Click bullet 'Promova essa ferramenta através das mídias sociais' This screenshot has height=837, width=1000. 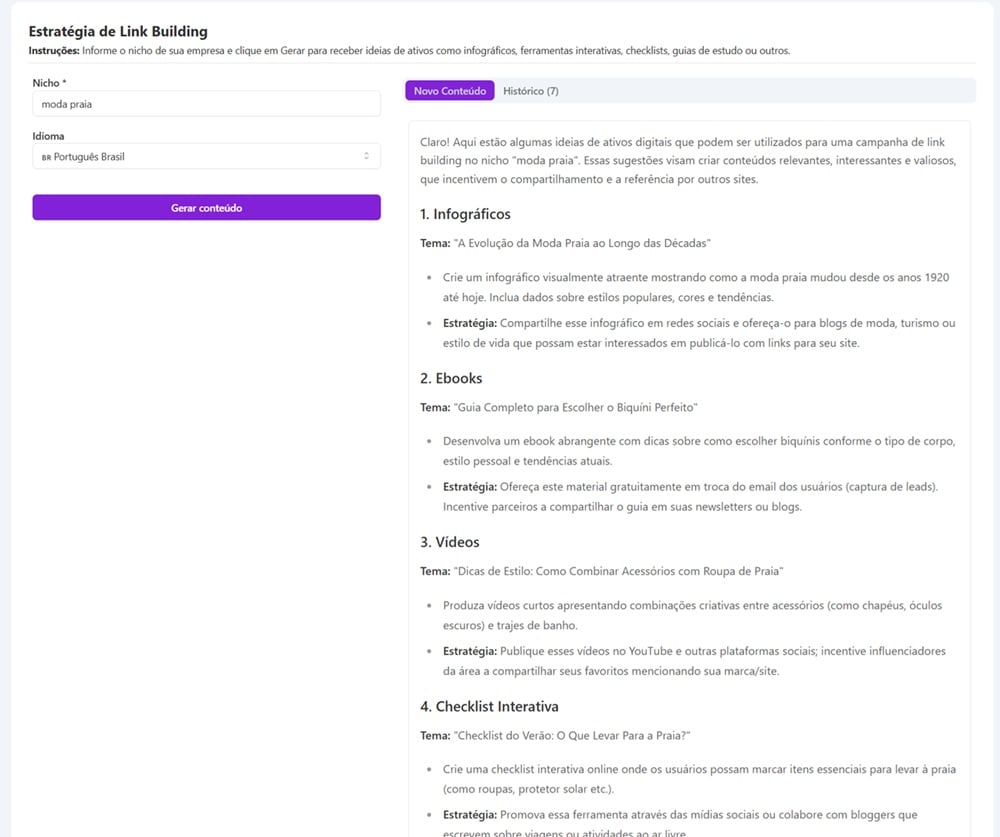coord(680,823)
